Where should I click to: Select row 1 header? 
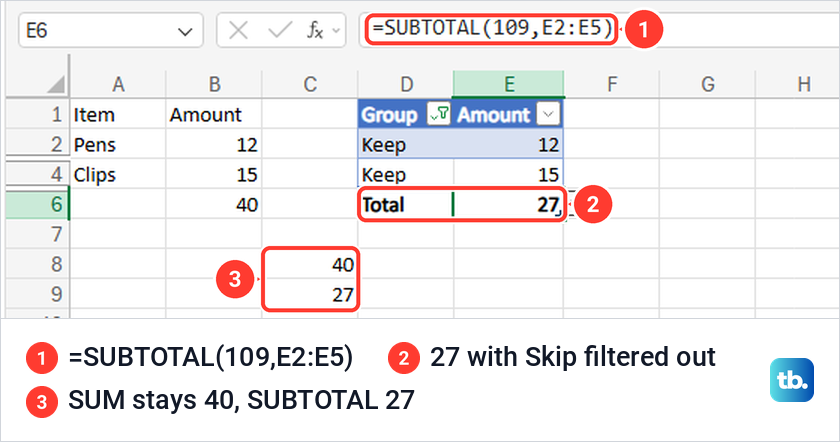tap(38, 114)
